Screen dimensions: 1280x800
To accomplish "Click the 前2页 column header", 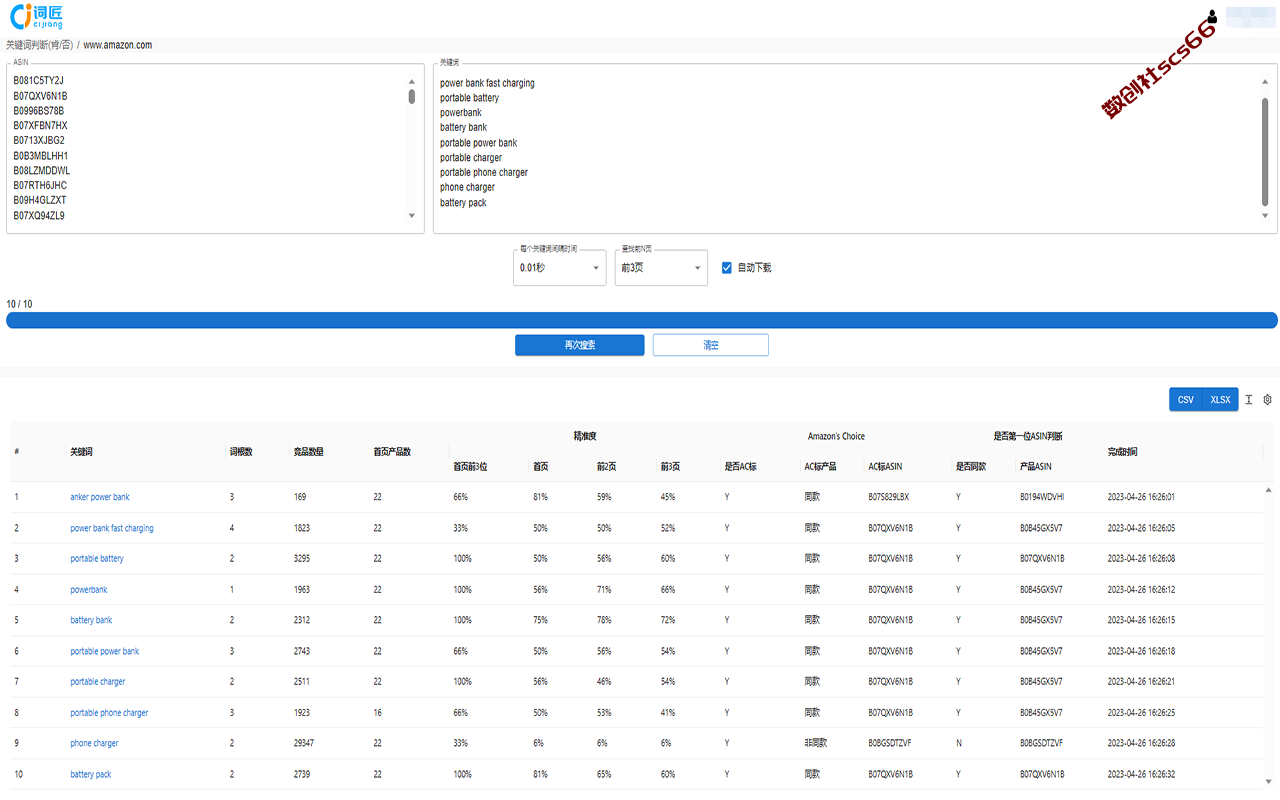I will 608,467.
